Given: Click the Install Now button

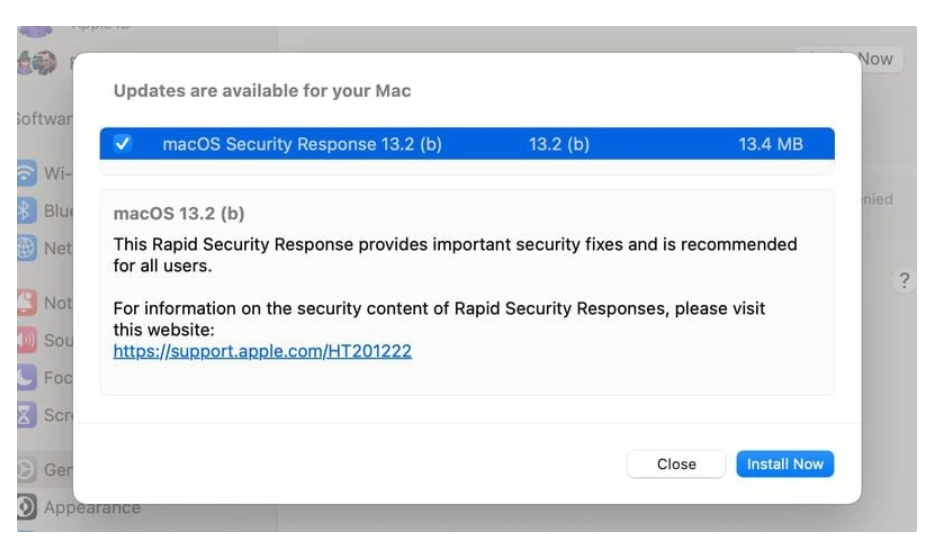Looking at the screenshot, I should (x=785, y=464).
